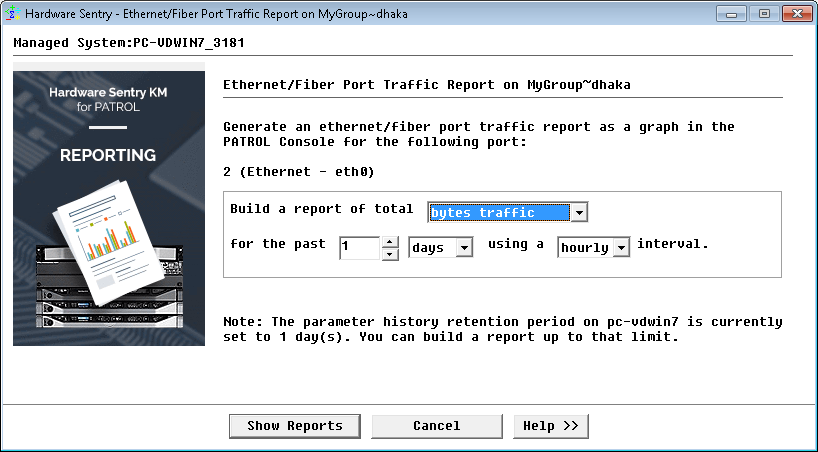Click the 'interval.' label
Image resolution: width=818 pixels, height=452 pixels.
click(673, 244)
